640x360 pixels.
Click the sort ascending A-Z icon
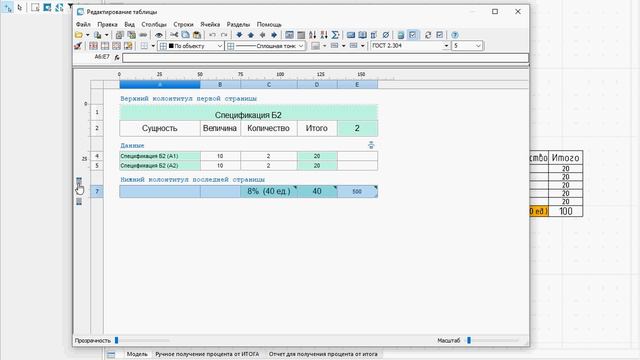[x=312, y=35]
